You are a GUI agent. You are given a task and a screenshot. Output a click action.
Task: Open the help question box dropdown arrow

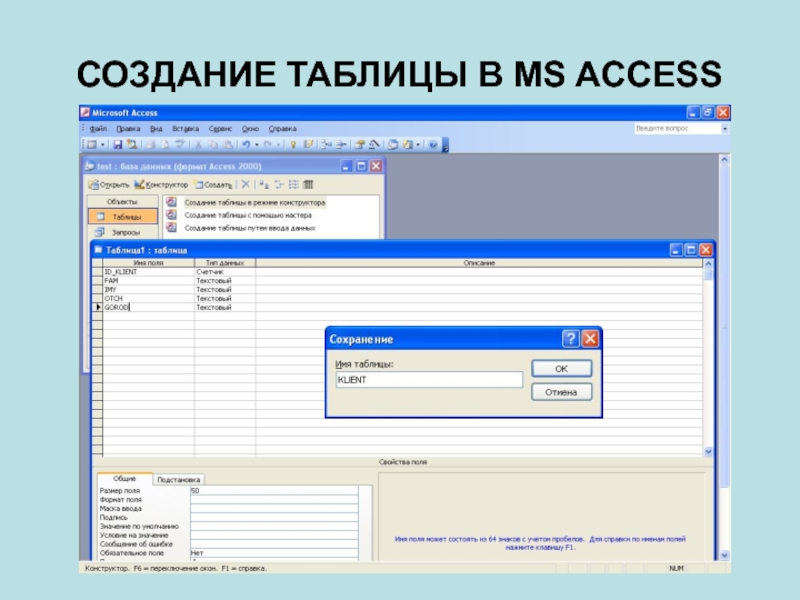[724, 129]
